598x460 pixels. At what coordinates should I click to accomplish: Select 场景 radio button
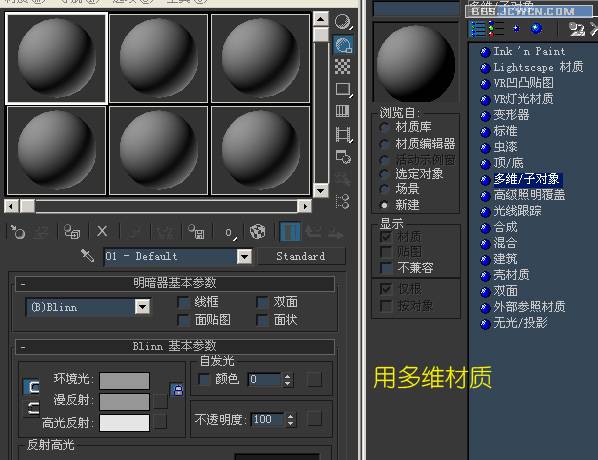384,189
